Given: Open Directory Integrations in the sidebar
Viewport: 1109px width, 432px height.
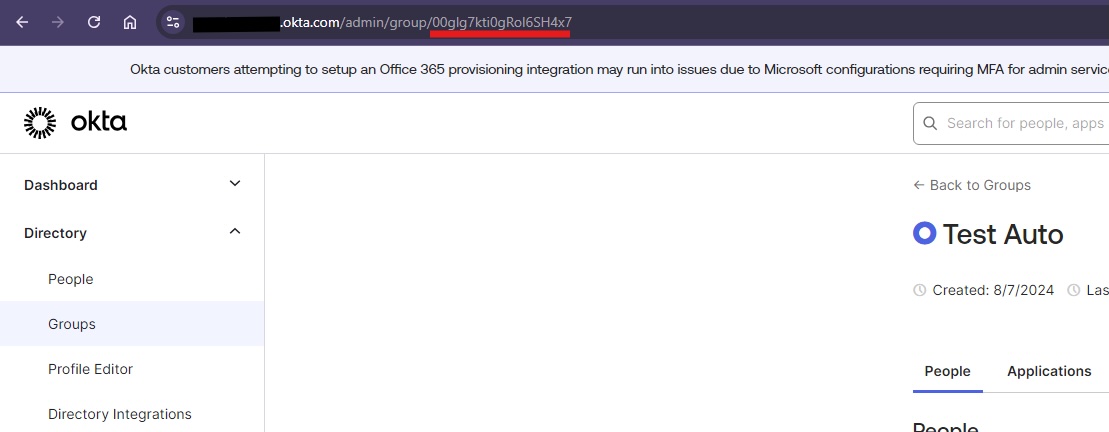Looking at the screenshot, I should [x=120, y=414].
